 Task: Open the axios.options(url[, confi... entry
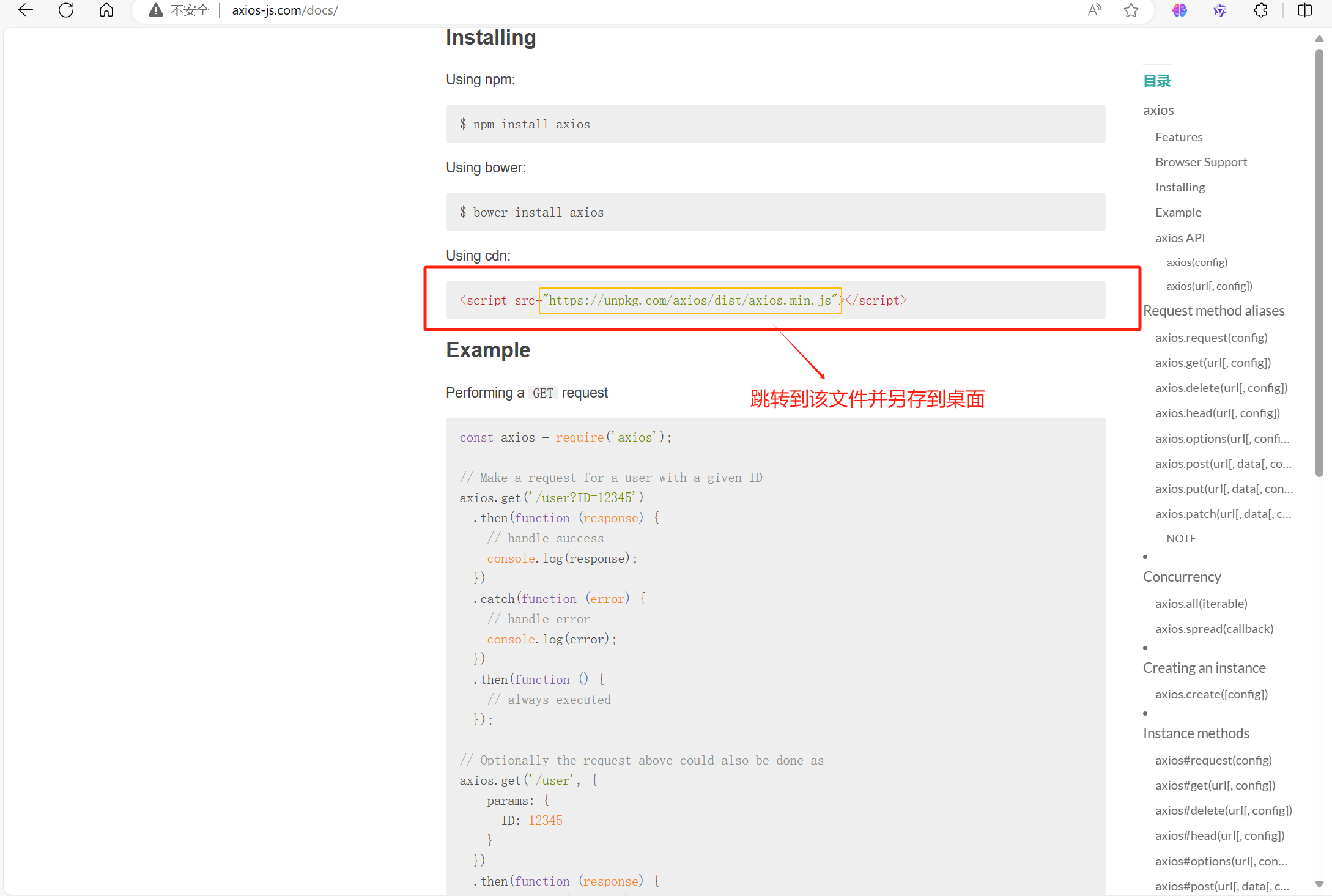[1222, 439]
